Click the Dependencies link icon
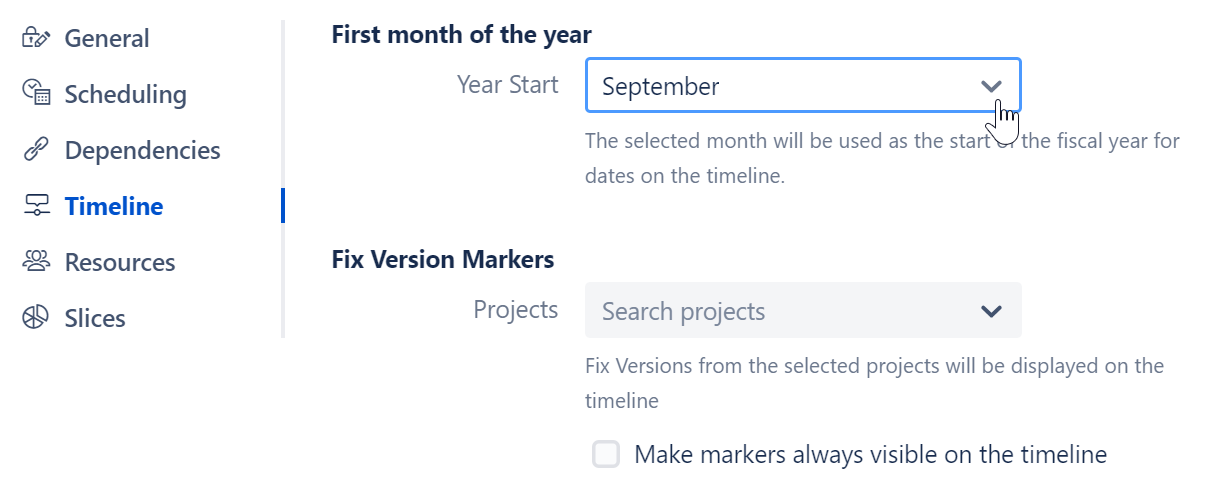Viewport: 1213px width, 500px height. 36,150
